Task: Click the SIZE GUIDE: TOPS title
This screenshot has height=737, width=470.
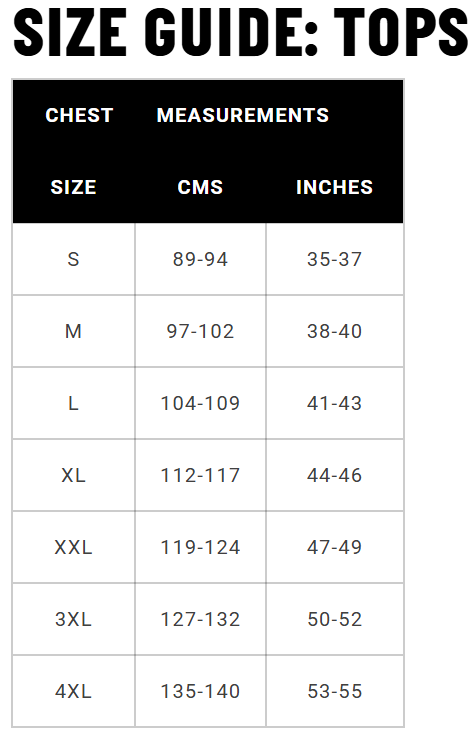Action: click(x=241, y=32)
